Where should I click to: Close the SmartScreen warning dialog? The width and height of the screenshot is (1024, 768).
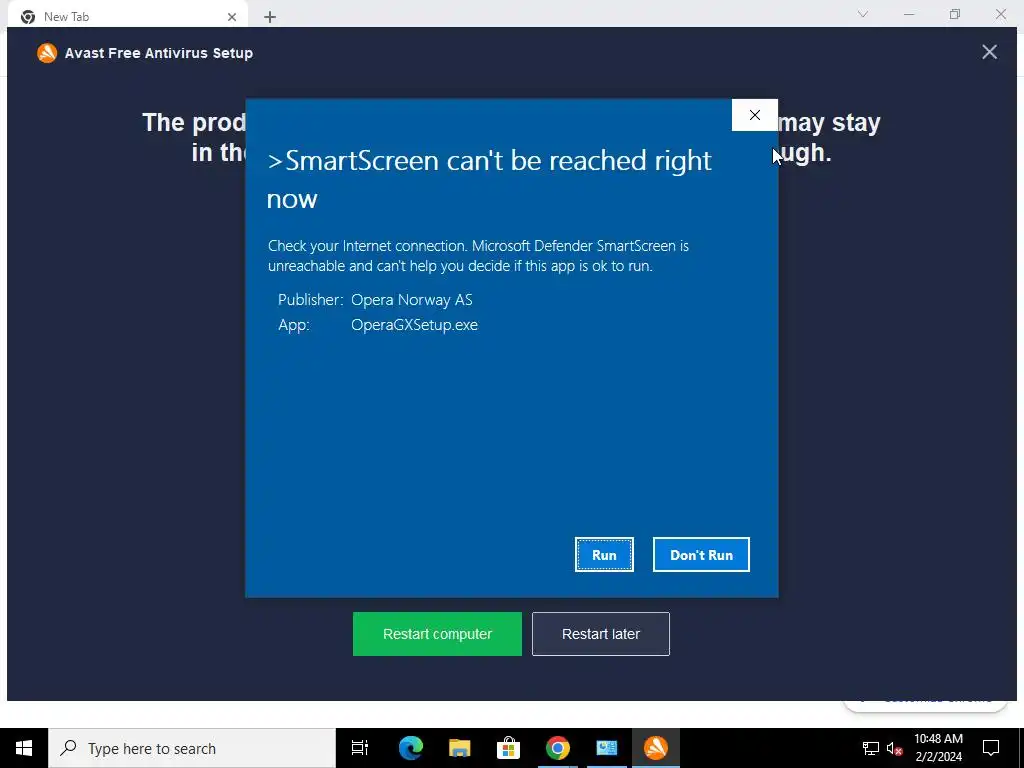point(754,115)
